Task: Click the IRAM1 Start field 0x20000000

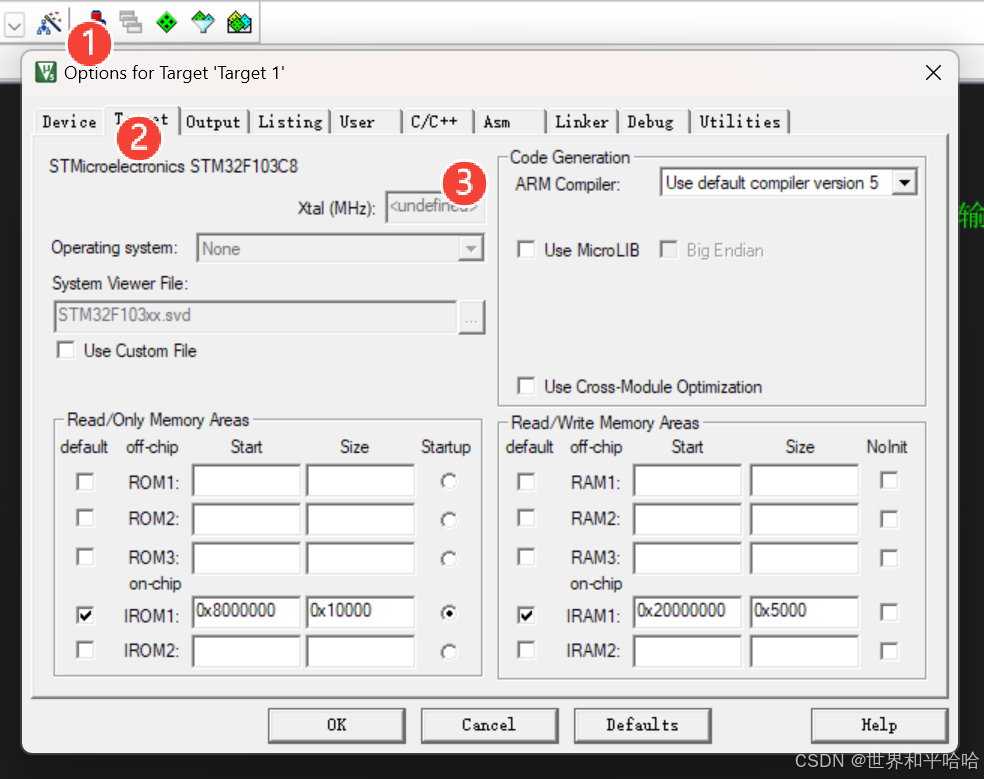Action: [688, 611]
